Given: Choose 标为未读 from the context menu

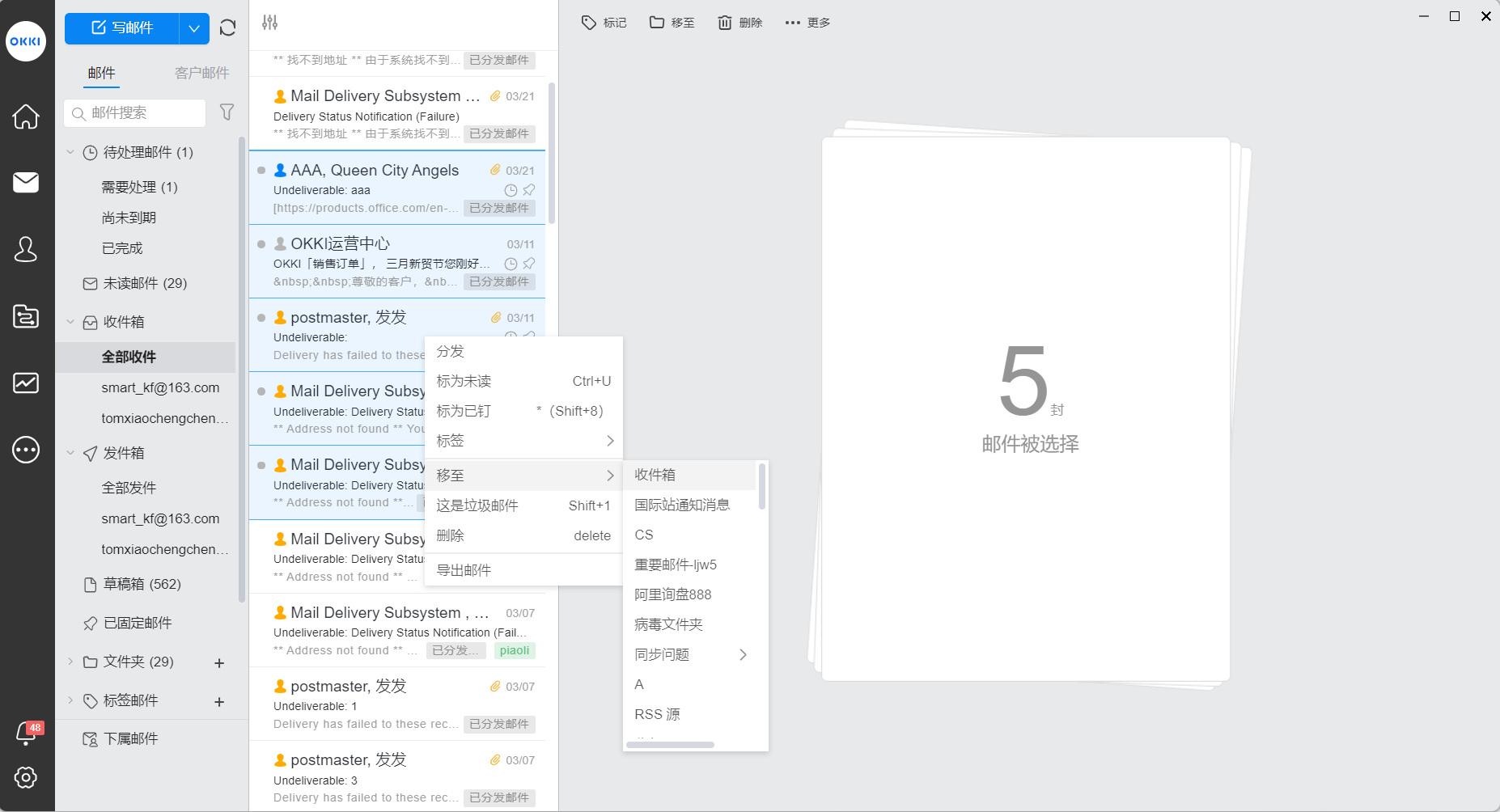Looking at the screenshot, I should tap(523, 381).
